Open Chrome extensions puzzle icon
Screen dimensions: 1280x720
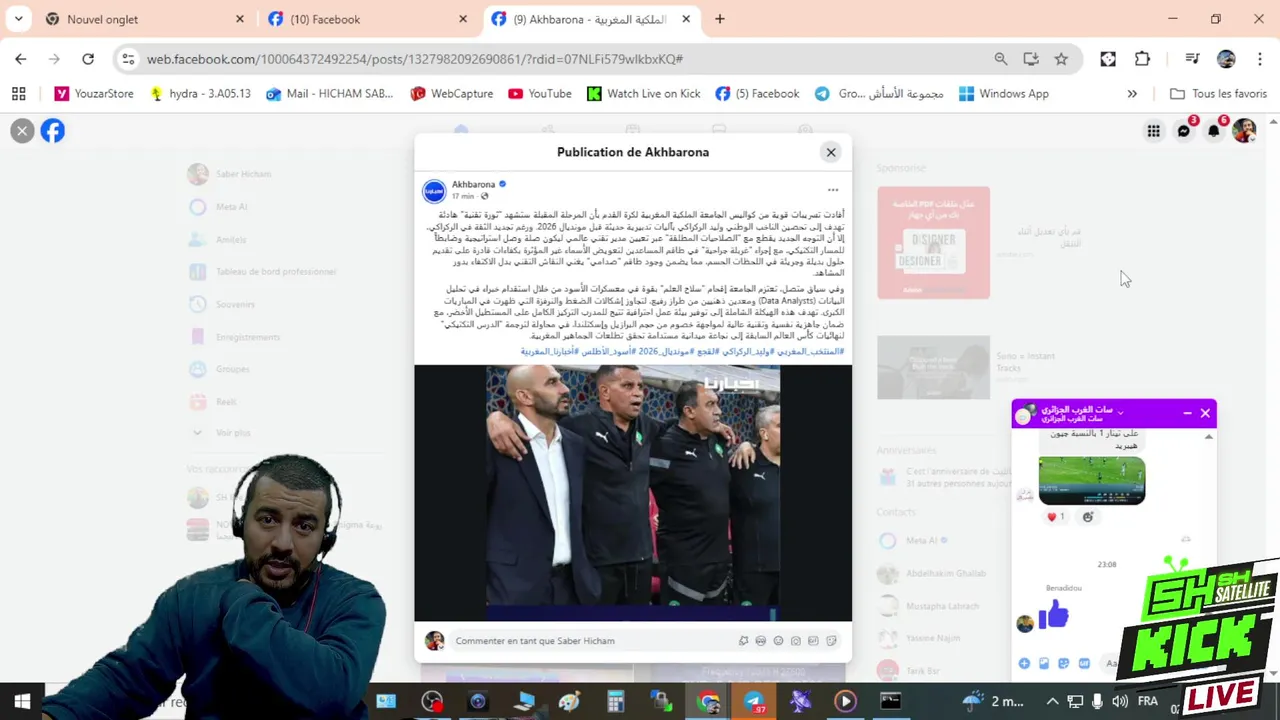coord(1142,59)
